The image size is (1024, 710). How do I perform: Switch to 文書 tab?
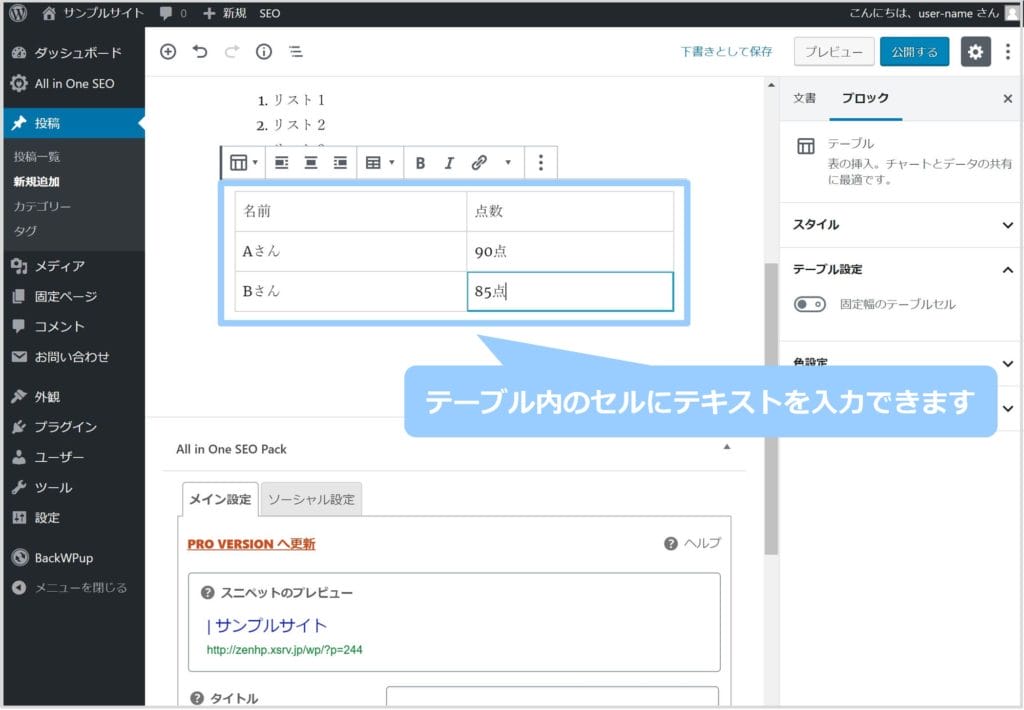pyautogui.click(x=805, y=98)
